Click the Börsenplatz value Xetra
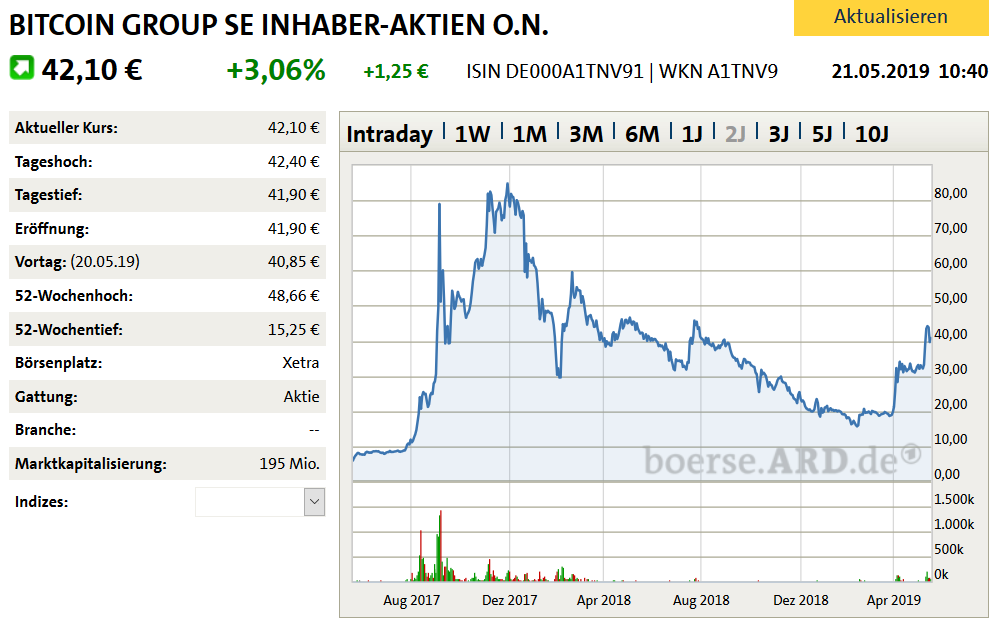The height and width of the screenshot is (632, 1000). pyautogui.click(x=300, y=363)
